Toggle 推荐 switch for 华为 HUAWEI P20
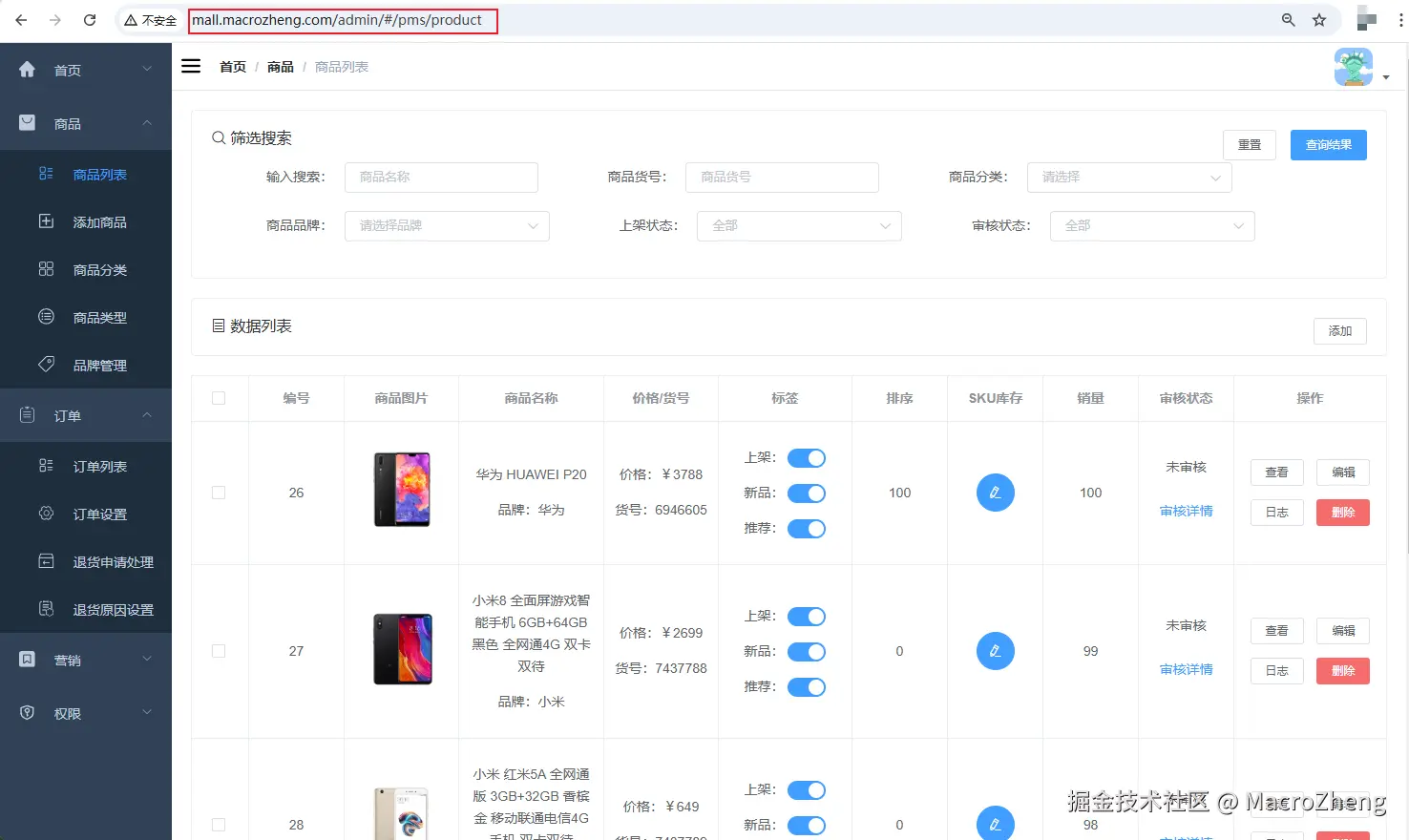 pyautogui.click(x=807, y=529)
